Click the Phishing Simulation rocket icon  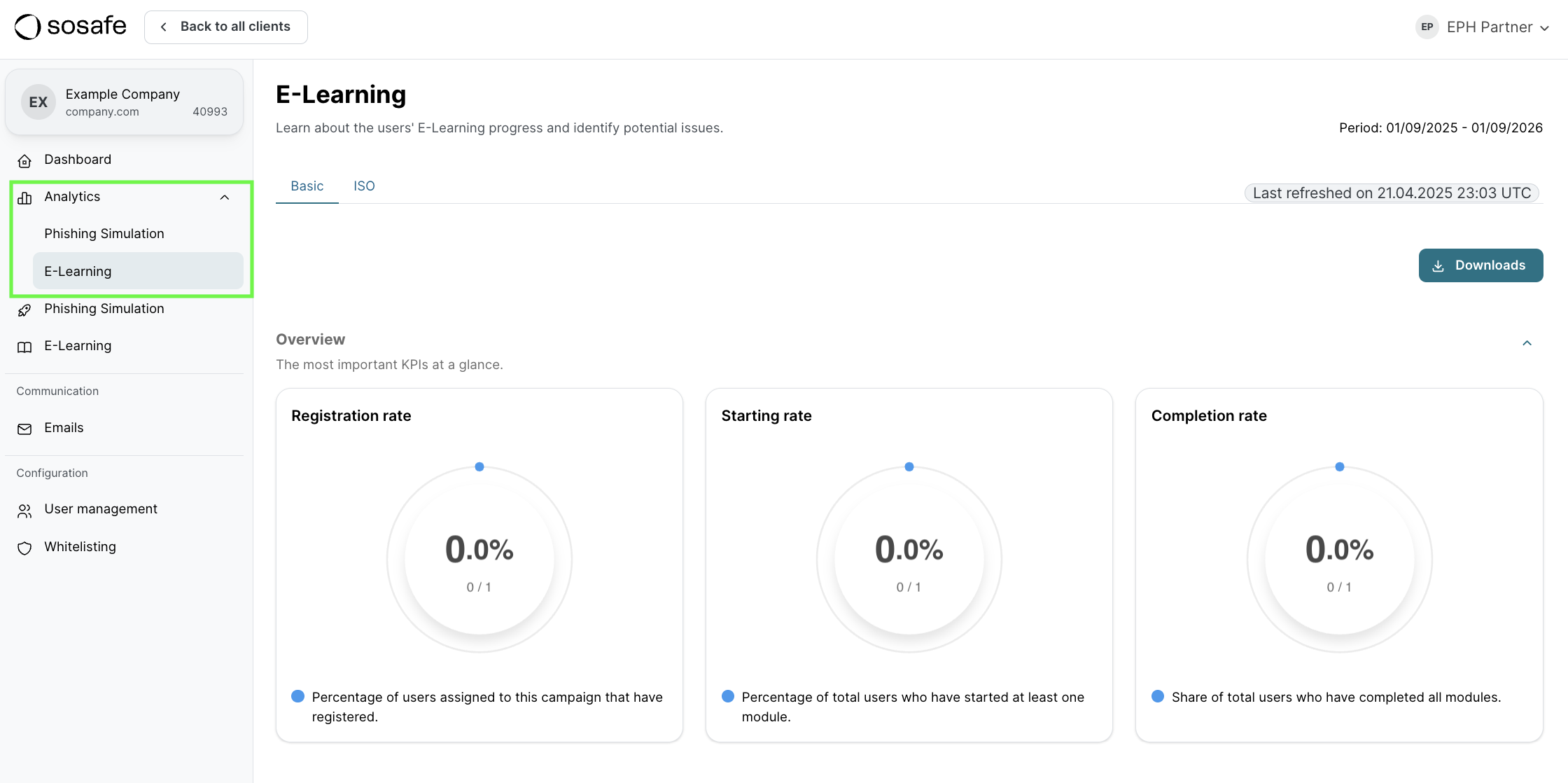coord(24,310)
